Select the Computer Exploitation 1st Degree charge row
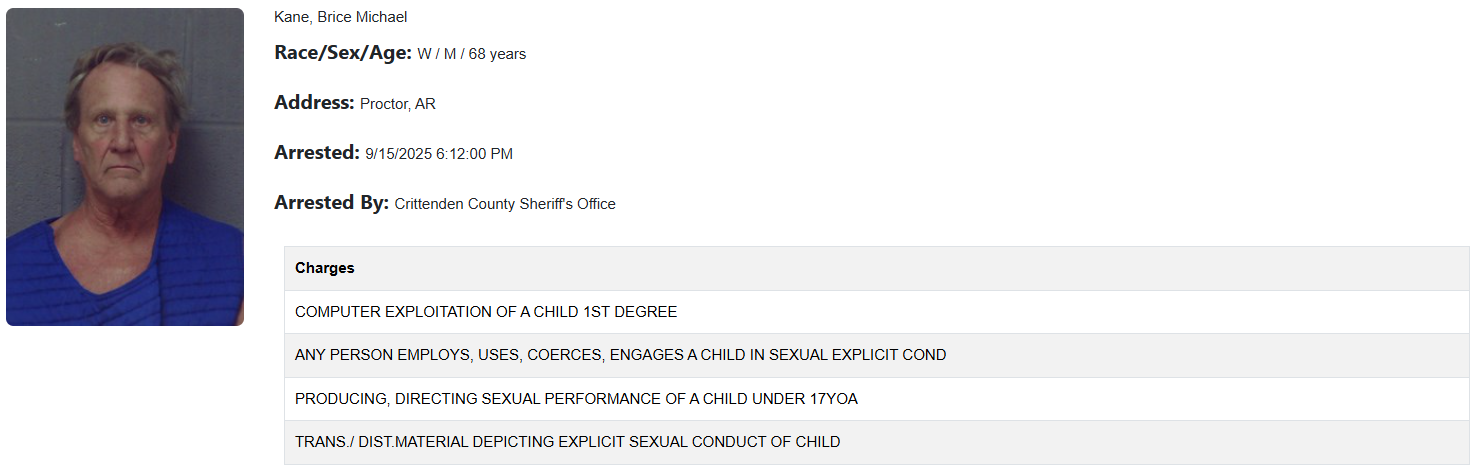This screenshot has height=475, width=1480. point(486,312)
